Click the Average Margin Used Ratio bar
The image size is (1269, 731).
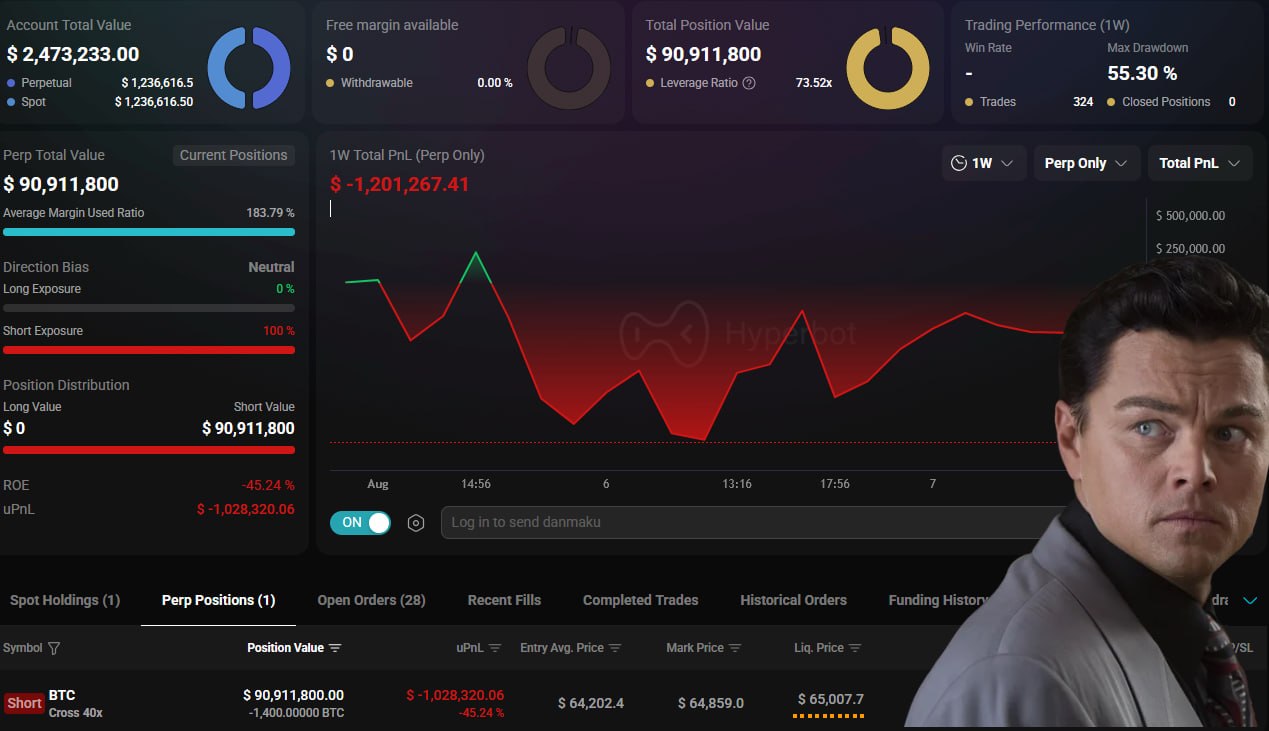tap(149, 232)
